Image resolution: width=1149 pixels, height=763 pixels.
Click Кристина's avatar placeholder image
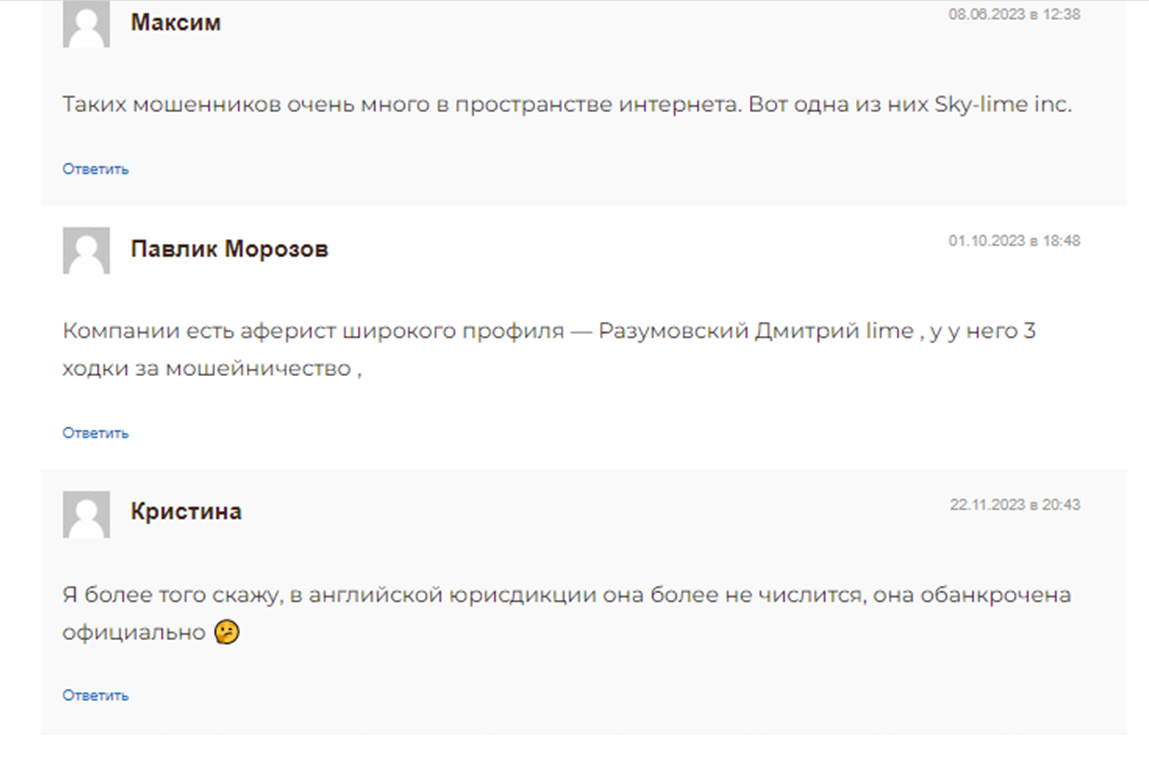pos(86,515)
